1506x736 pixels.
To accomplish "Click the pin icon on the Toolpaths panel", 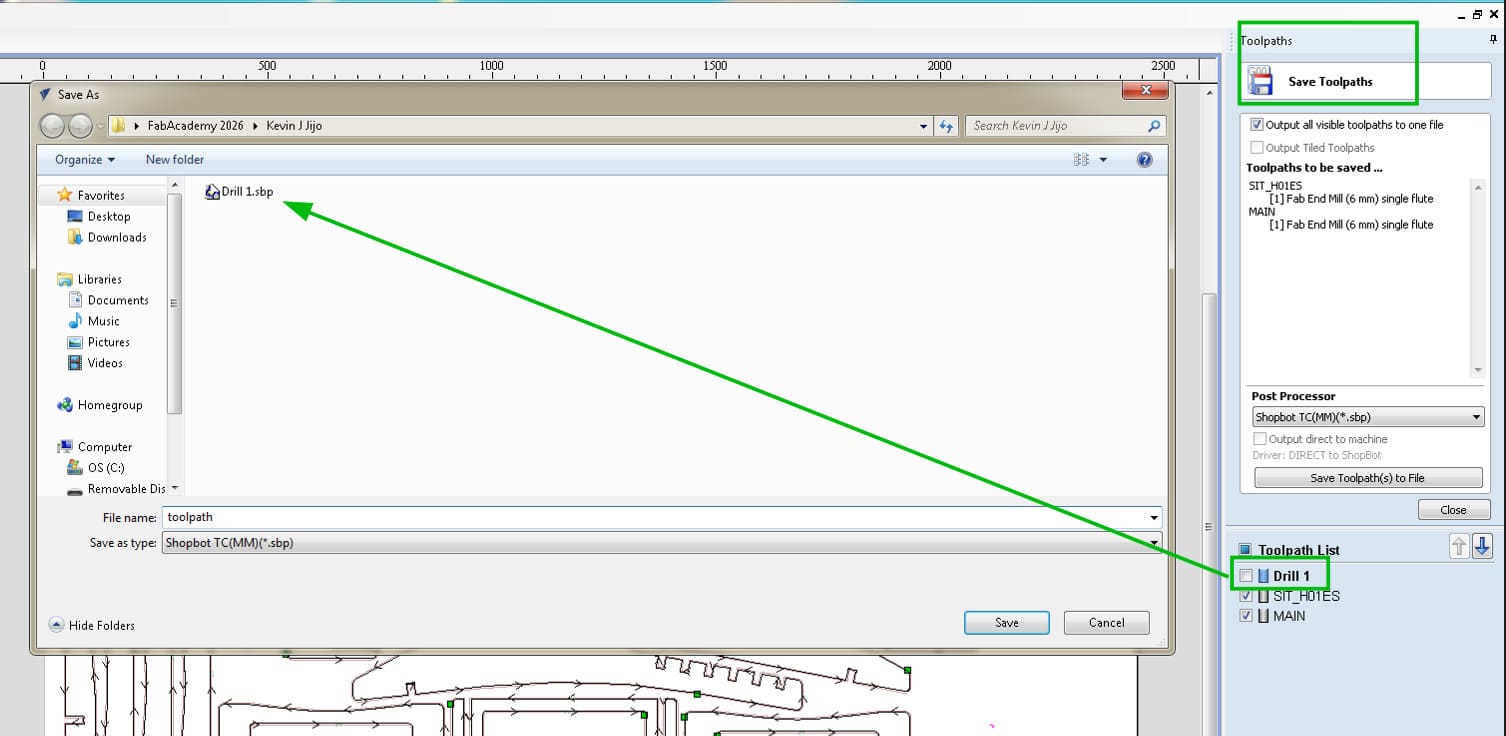I will [1494, 40].
